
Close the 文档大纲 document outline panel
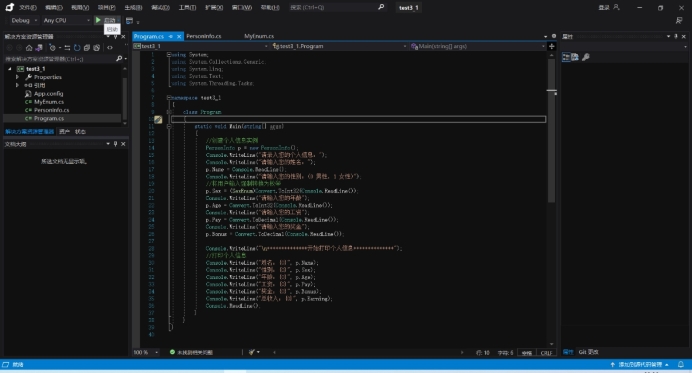tap(124, 144)
